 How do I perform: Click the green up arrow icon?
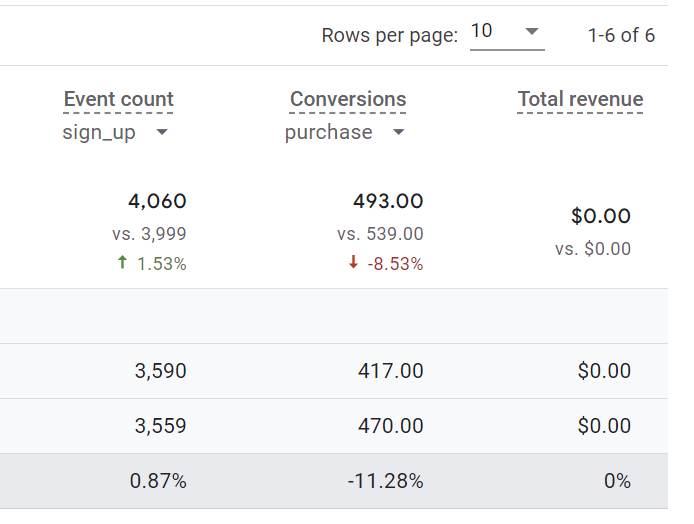click(122, 262)
